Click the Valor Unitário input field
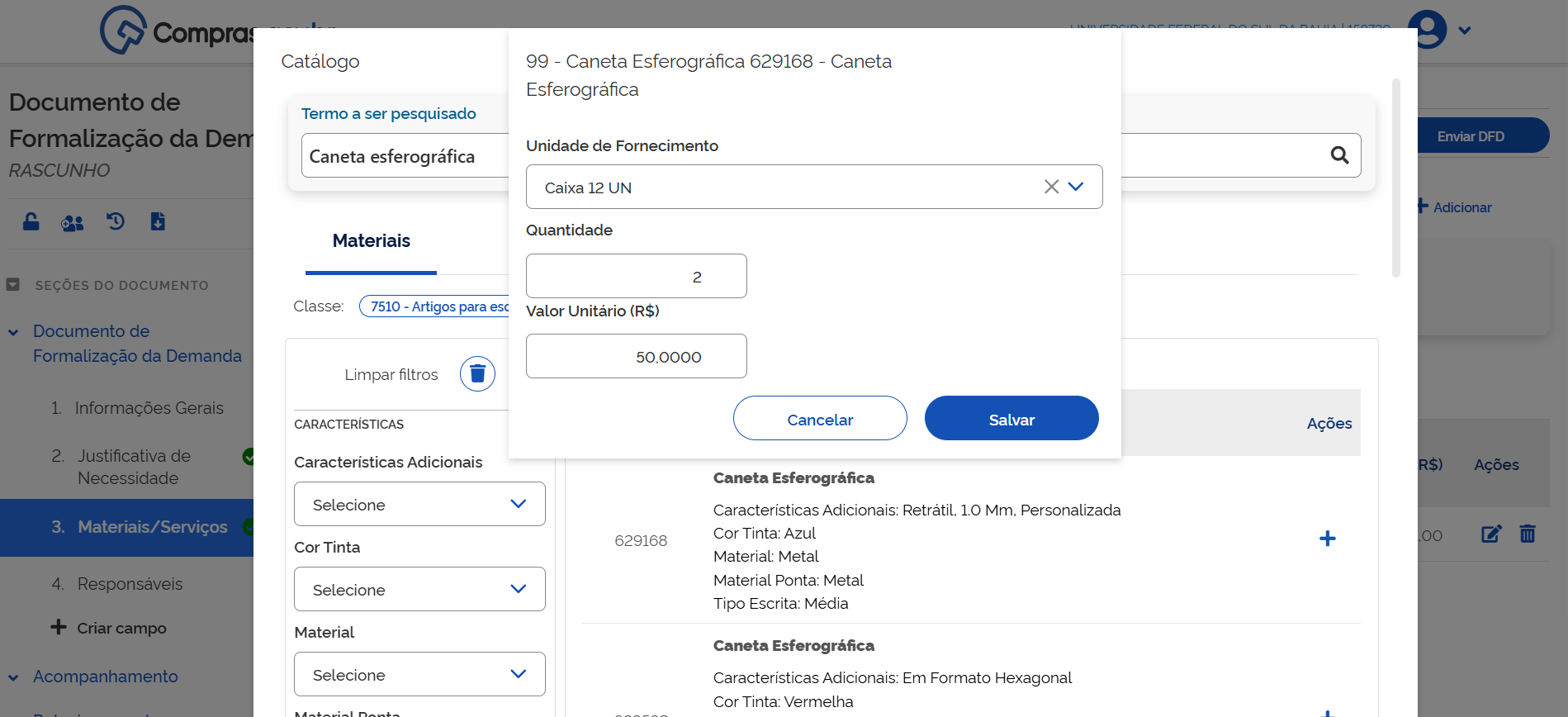This screenshot has height=717, width=1568. (x=636, y=356)
